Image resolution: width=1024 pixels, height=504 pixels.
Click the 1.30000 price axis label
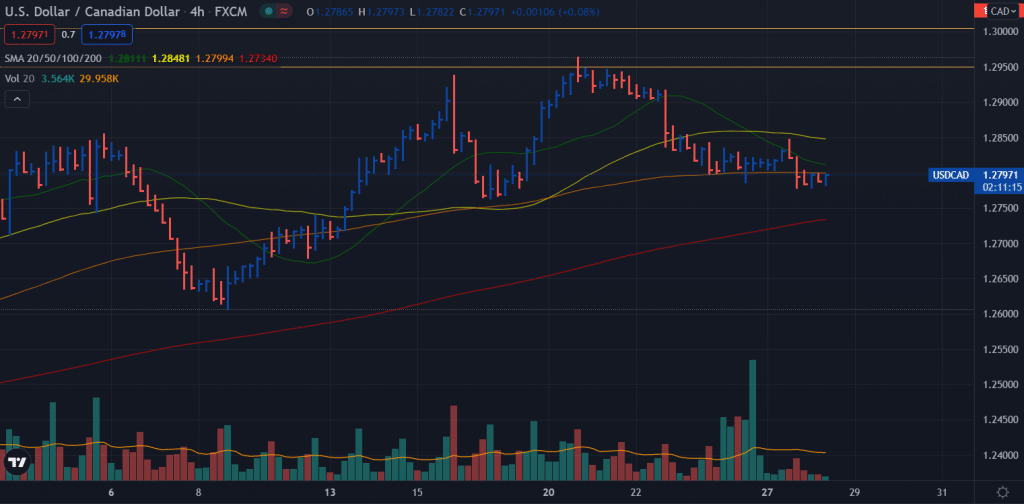pos(1002,31)
